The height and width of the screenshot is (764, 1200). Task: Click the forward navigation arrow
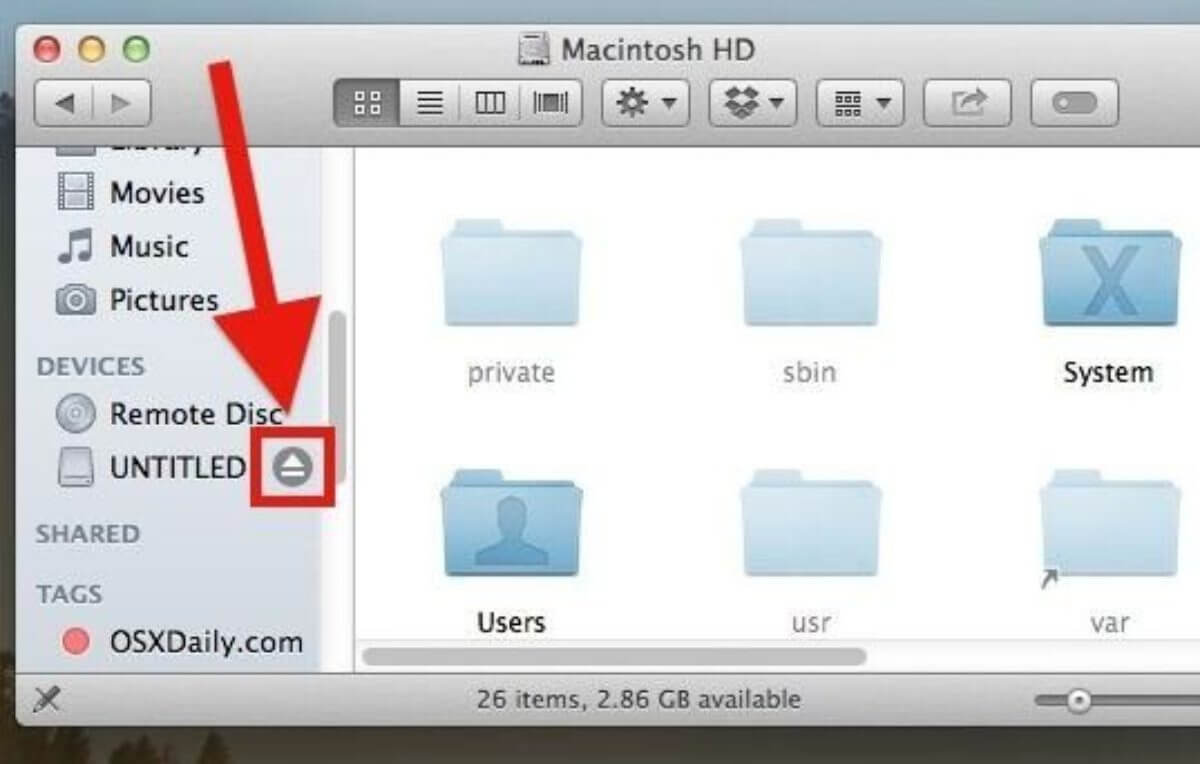(120, 102)
